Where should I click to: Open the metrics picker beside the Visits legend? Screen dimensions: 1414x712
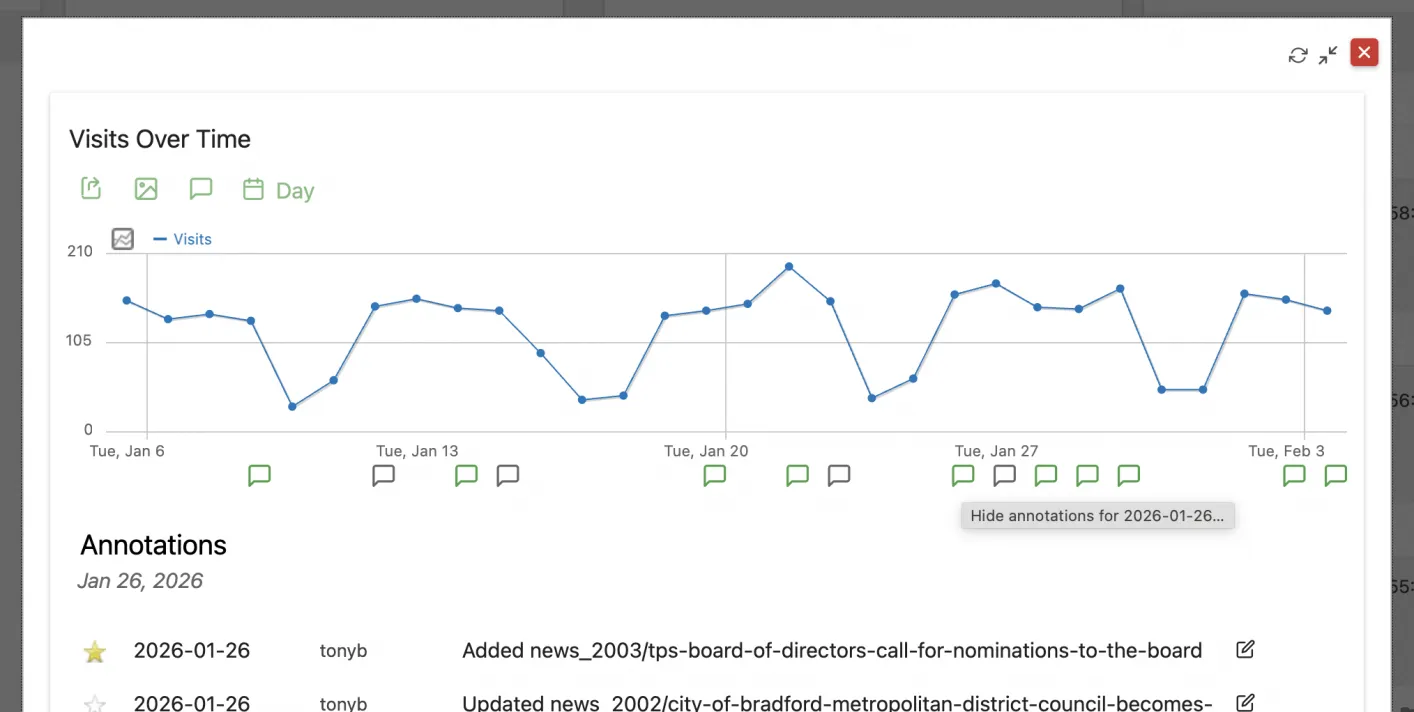click(122, 239)
